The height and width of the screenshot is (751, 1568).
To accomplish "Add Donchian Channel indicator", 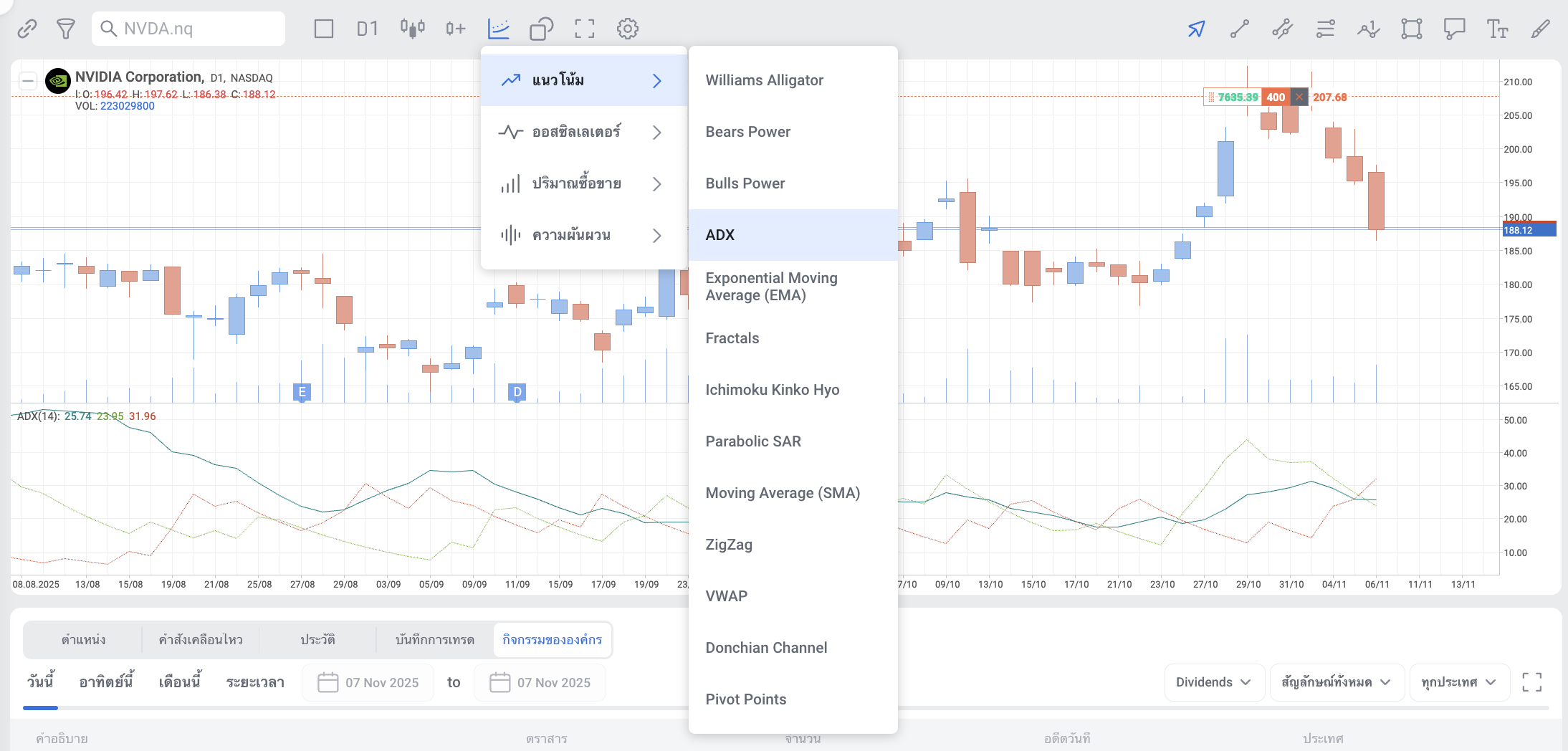I will click(793, 648).
